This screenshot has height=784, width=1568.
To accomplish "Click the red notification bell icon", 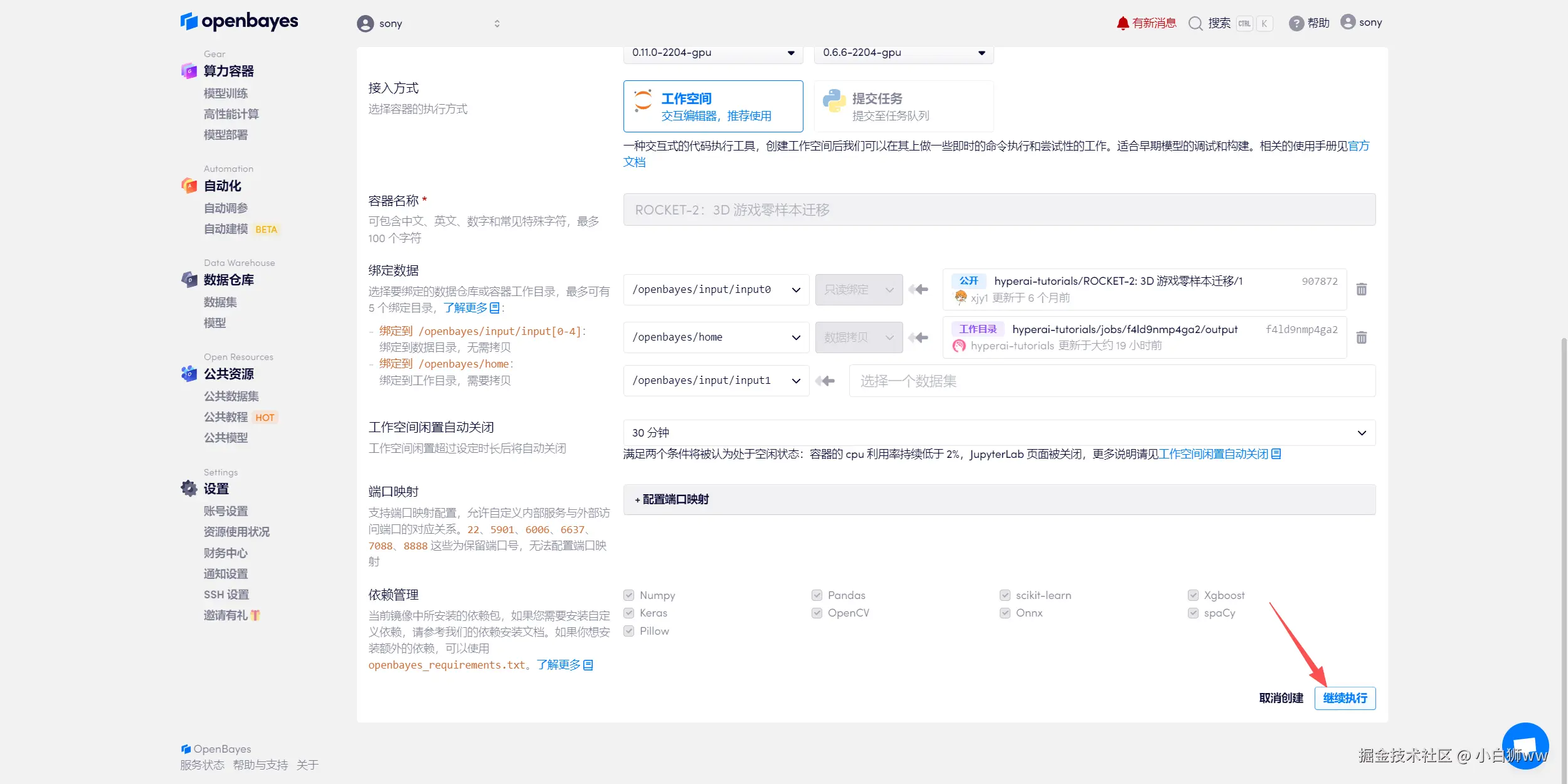I will pyautogui.click(x=1122, y=23).
